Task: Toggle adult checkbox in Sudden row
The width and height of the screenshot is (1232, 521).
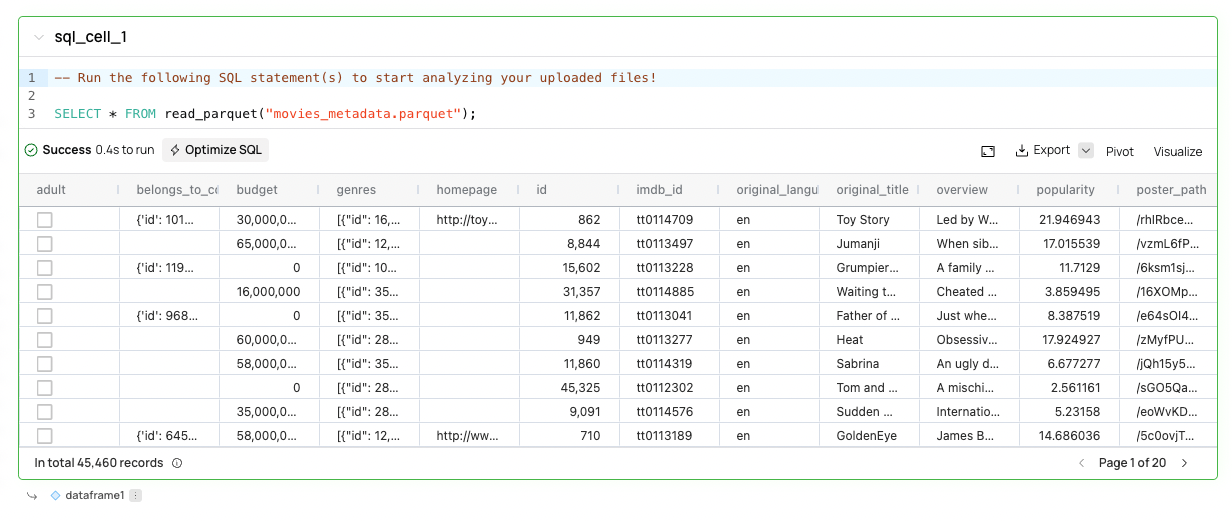Action: pos(44,412)
